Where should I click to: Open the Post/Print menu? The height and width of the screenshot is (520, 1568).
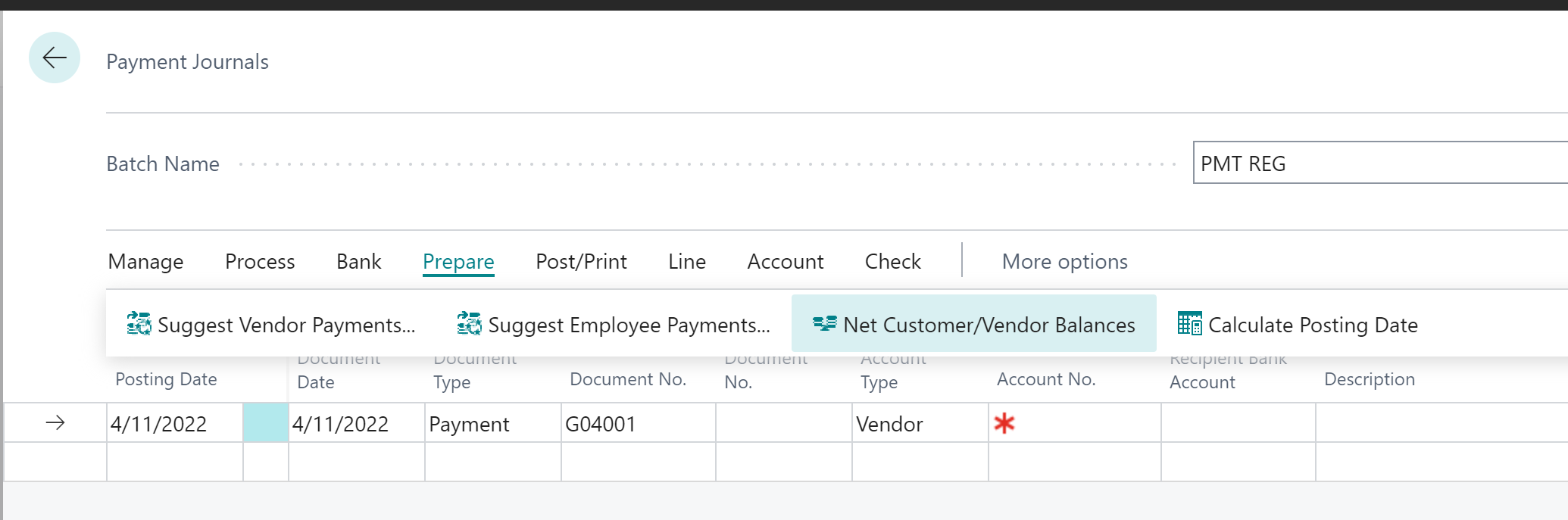click(581, 262)
